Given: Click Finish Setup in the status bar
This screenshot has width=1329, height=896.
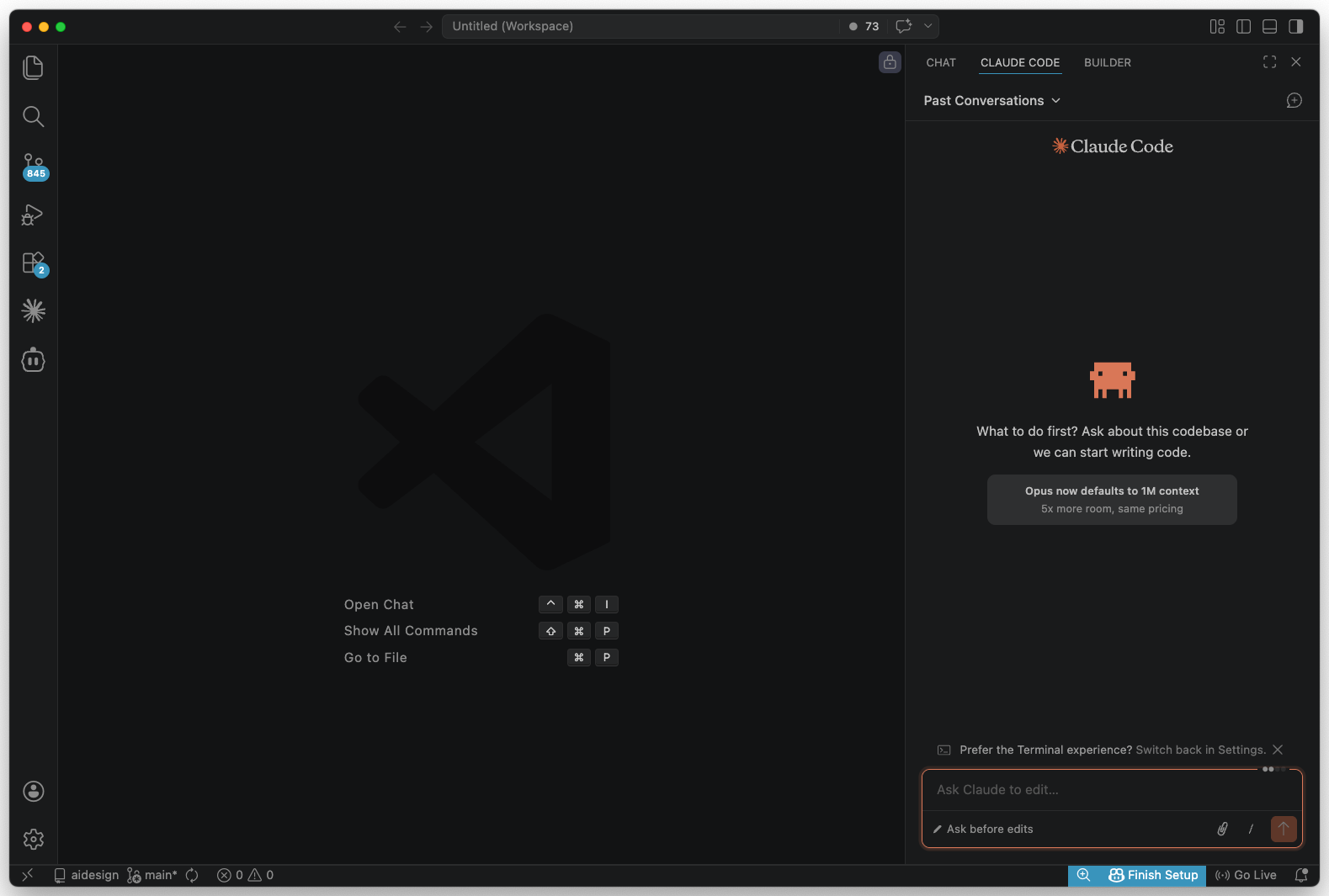Looking at the screenshot, I should click(1153, 875).
